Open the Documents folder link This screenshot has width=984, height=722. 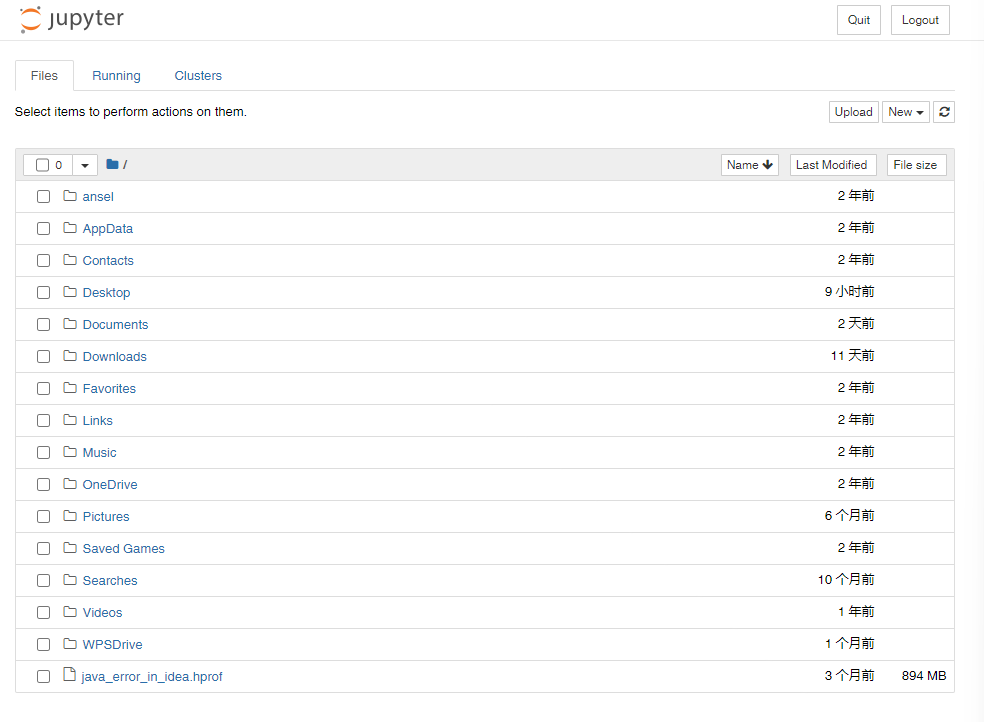coord(115,325)
